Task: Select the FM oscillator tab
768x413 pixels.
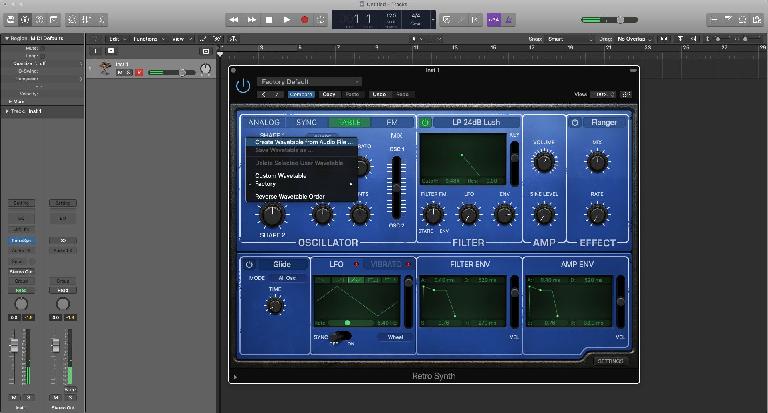Action: tap(392, 122)
